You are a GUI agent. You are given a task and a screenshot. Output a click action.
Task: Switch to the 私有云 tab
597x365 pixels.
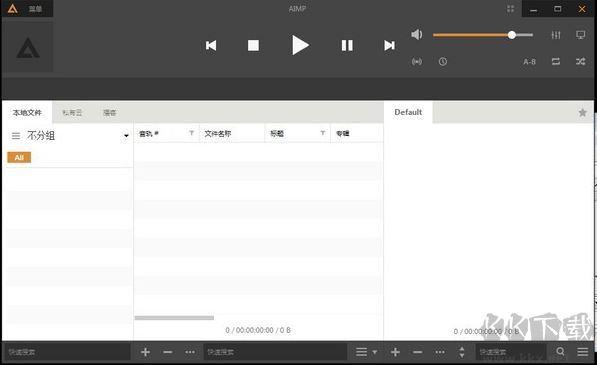point(72,113)
